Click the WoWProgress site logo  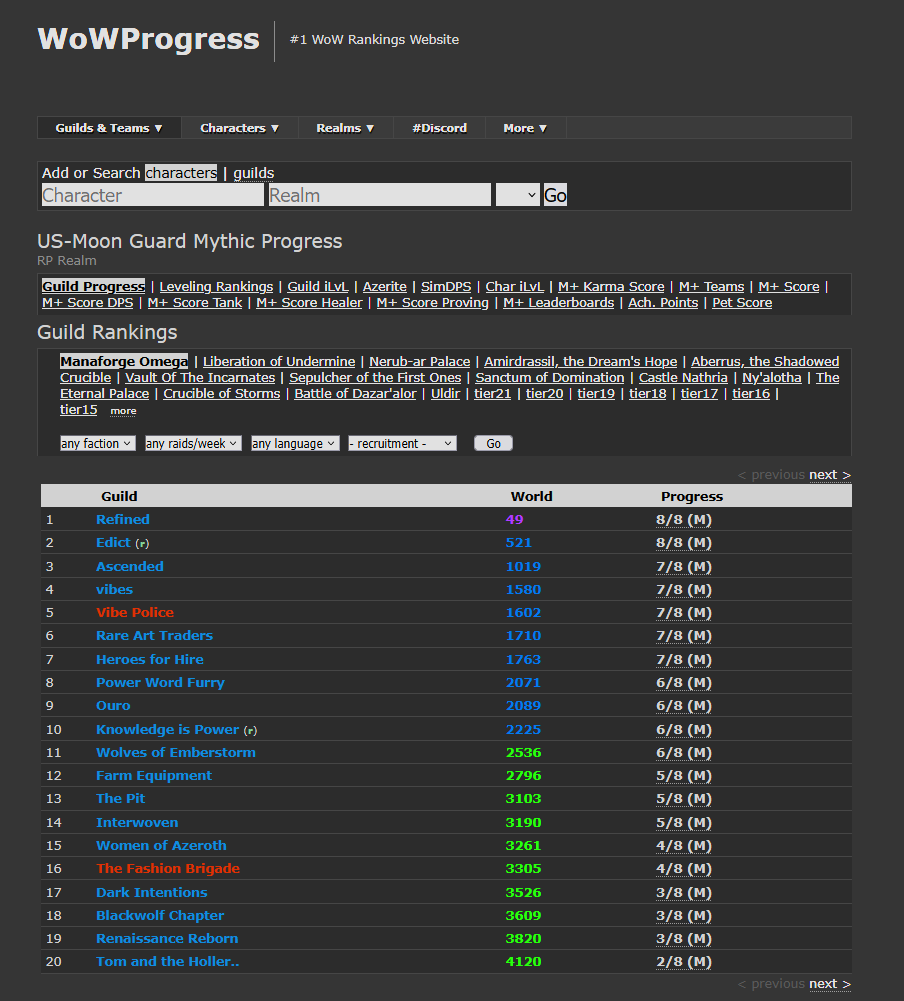point(149,39)
